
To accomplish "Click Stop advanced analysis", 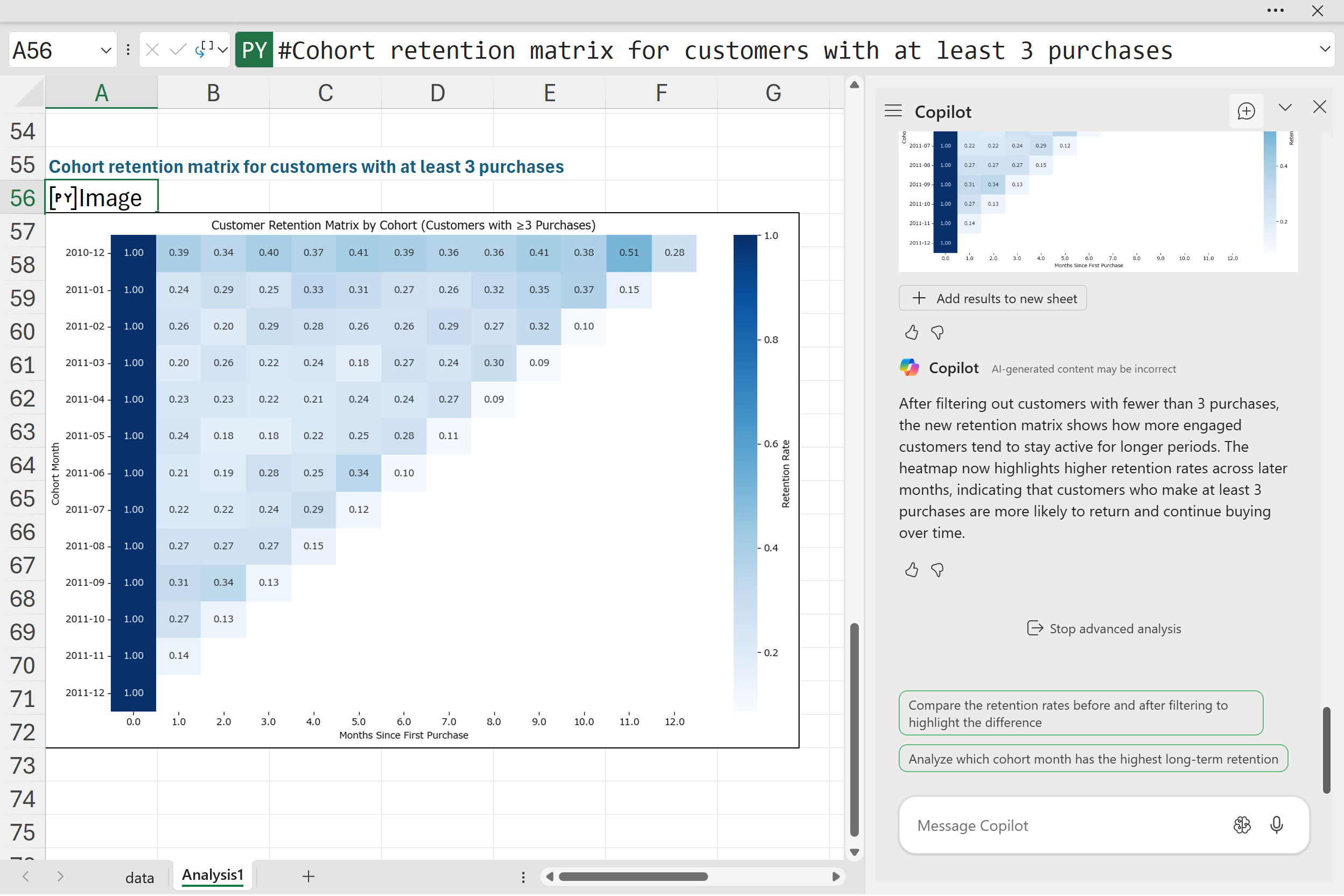I will pyautogui.click(x=1103, y=628).
